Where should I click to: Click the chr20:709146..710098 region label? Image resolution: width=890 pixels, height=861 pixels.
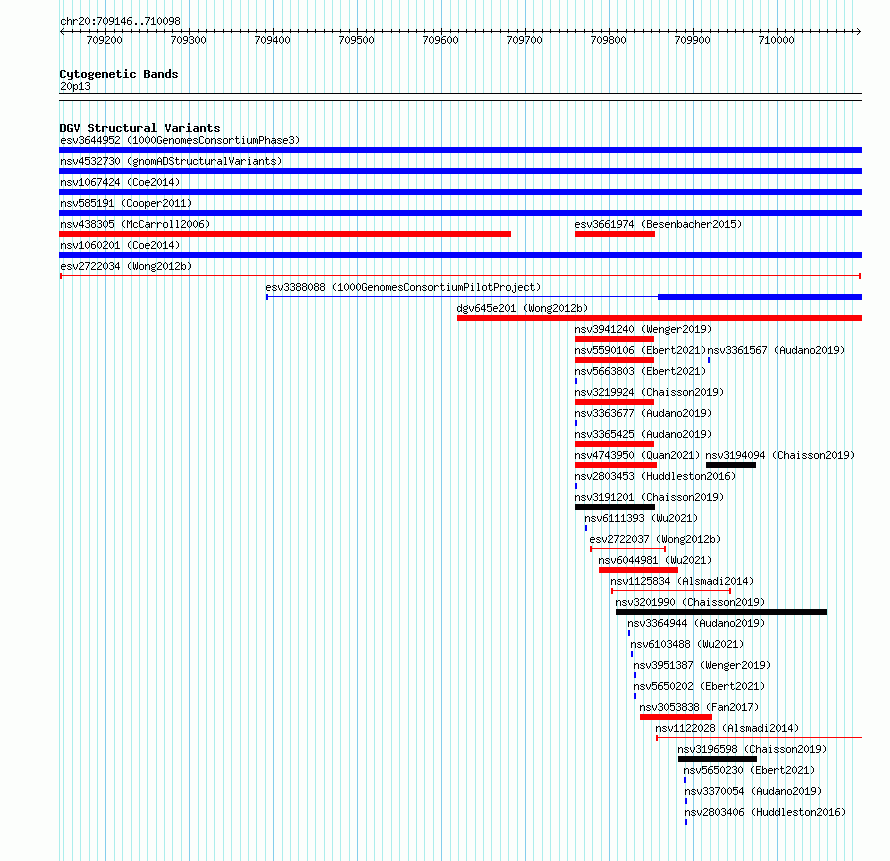[x=120, y=21]
